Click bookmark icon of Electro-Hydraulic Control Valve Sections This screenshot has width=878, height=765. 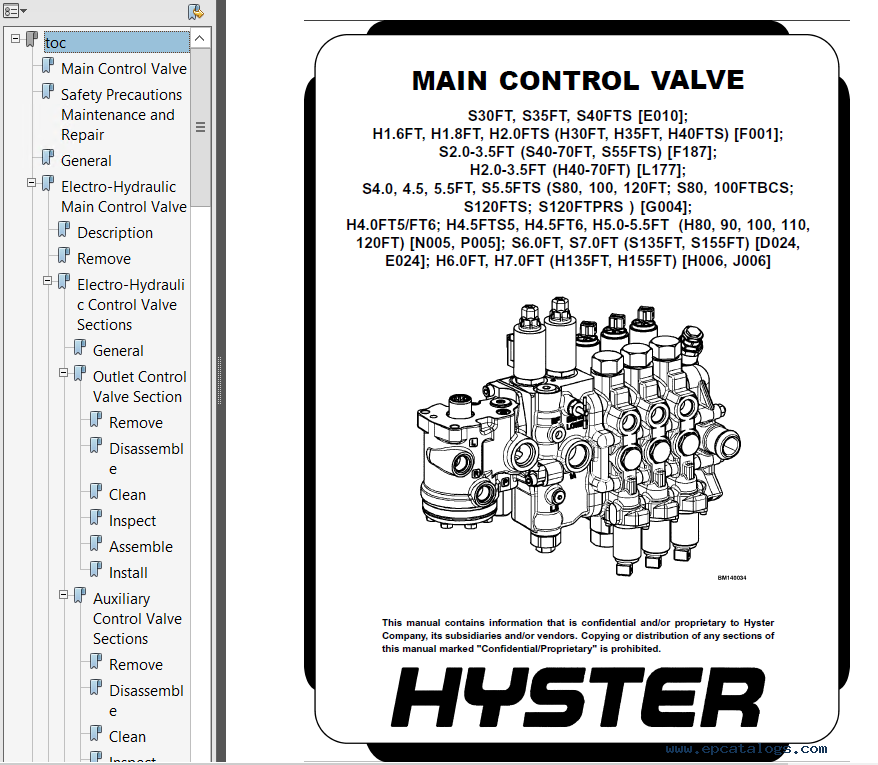pos(64,282)
